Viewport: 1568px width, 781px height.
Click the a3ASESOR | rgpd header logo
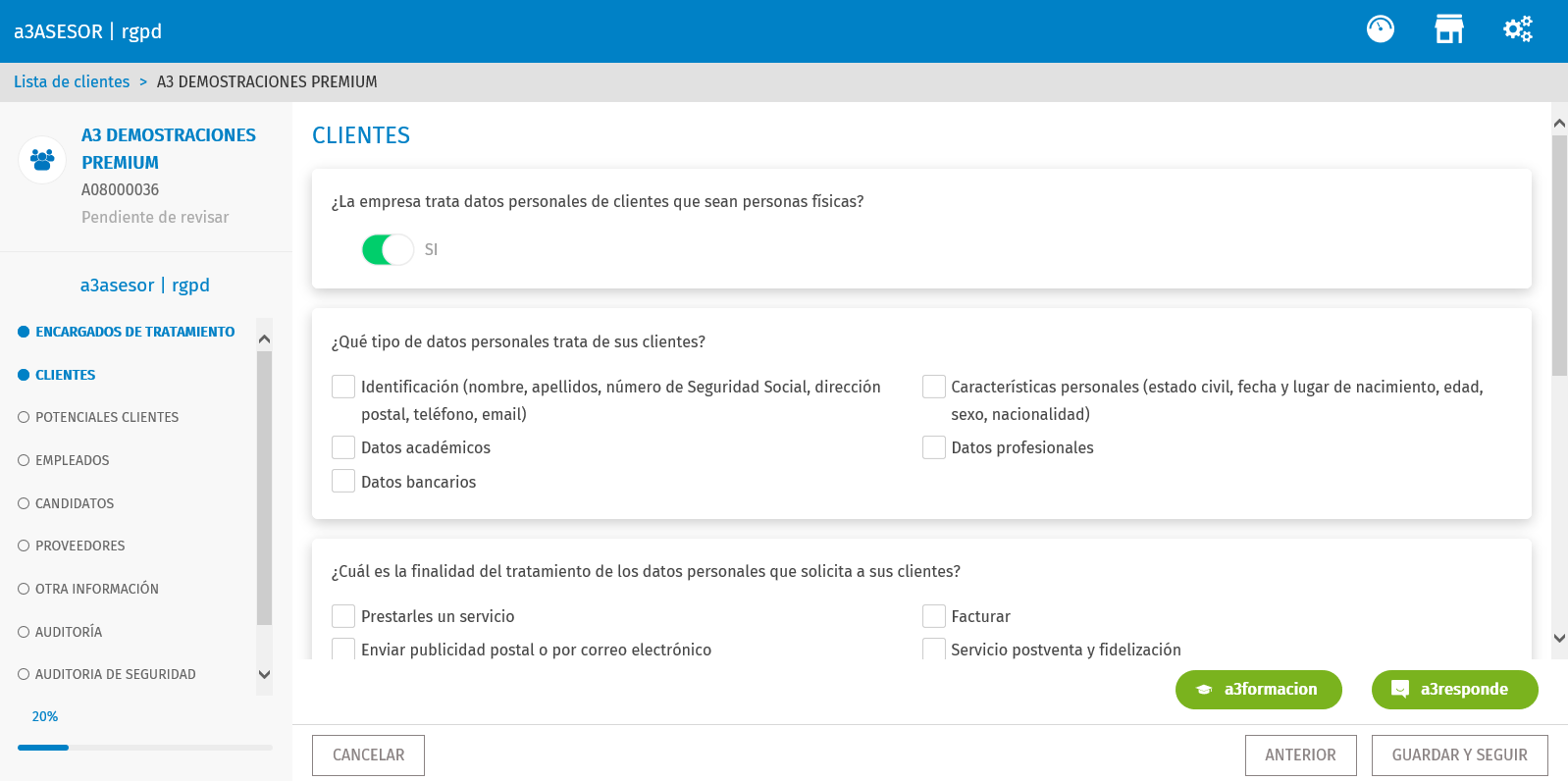87,31
